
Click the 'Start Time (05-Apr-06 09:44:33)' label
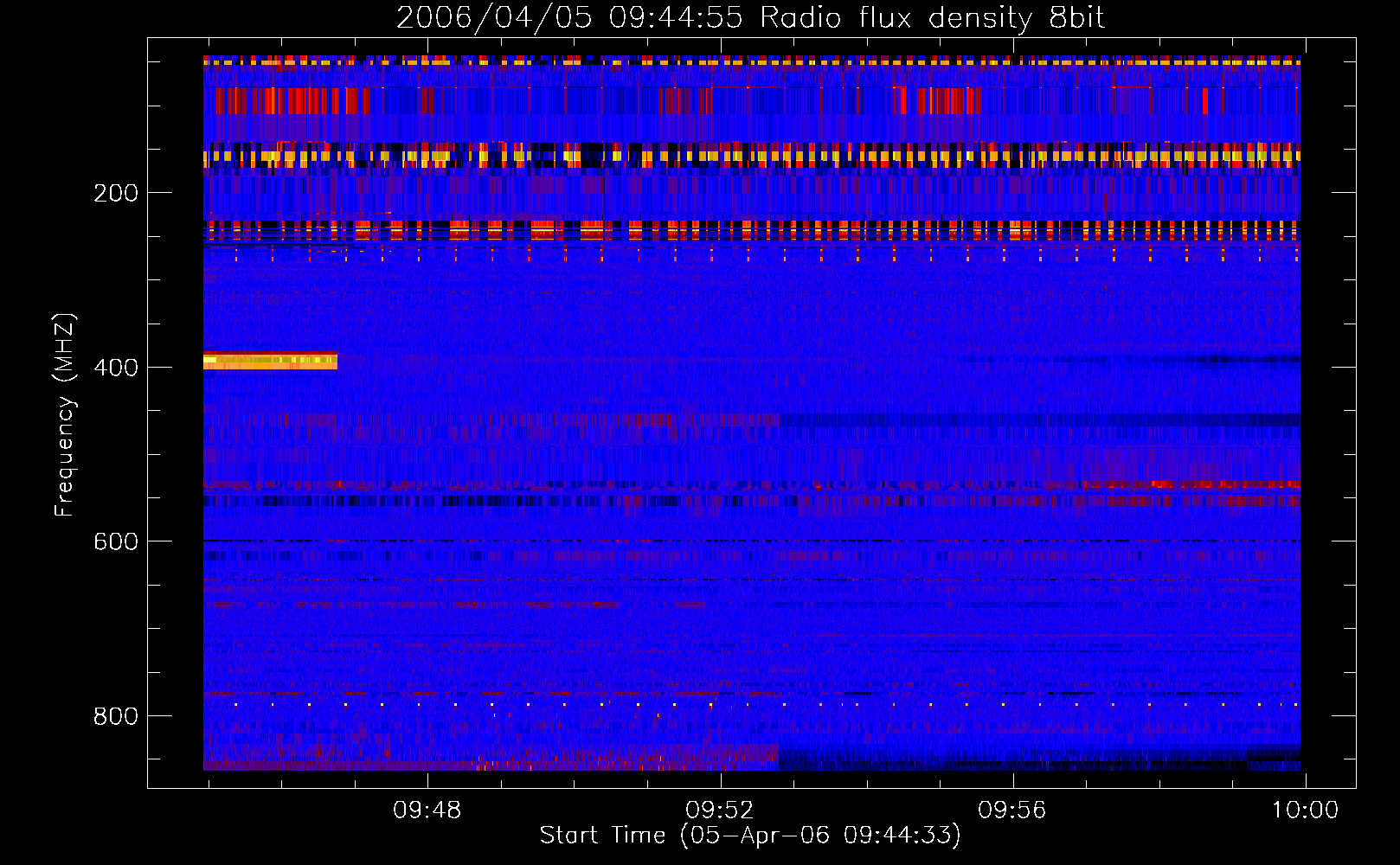(x=750, y=836)
